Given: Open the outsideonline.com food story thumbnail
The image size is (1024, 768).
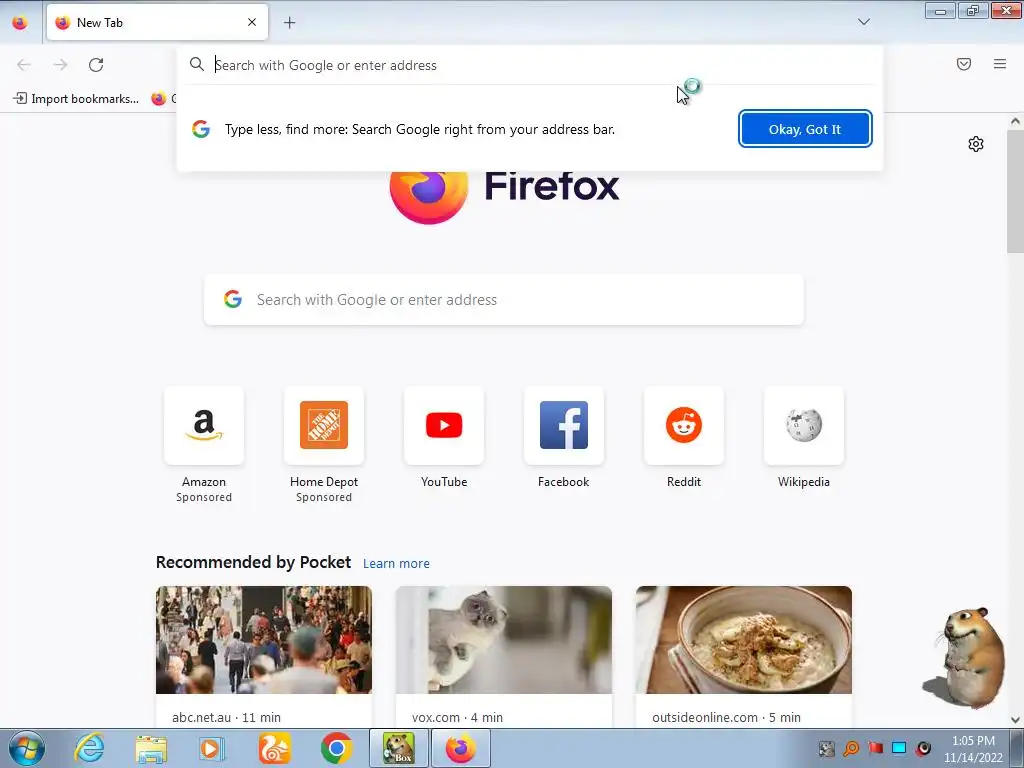Looking at the screenshot, I should (x=744, y=640).
